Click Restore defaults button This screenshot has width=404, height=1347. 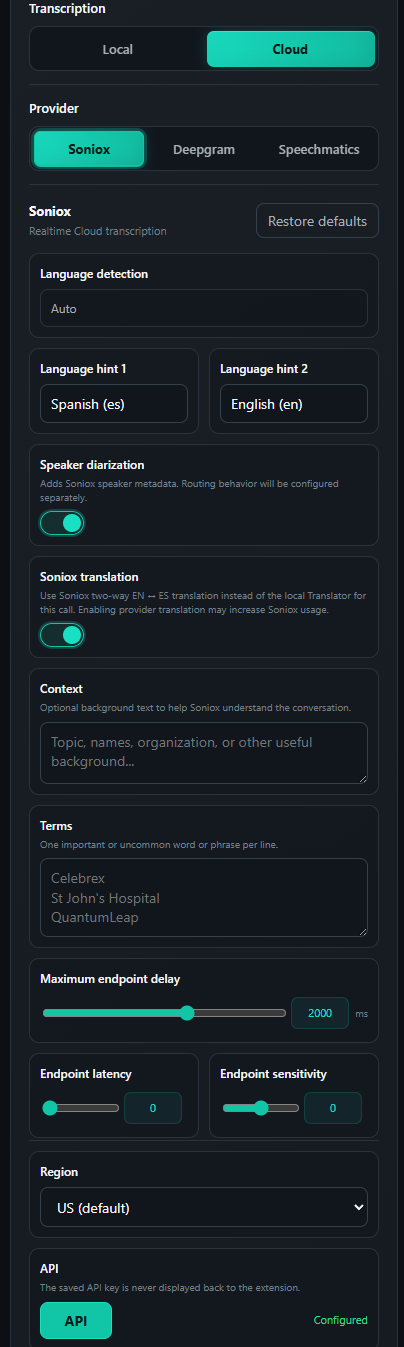(x=317, y=221)
